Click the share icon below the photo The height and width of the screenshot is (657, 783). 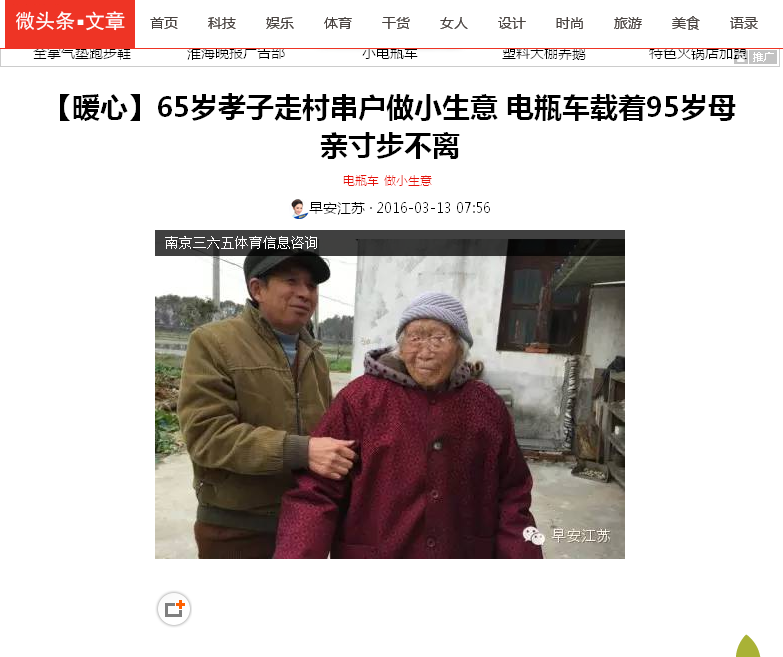point(174,609)
